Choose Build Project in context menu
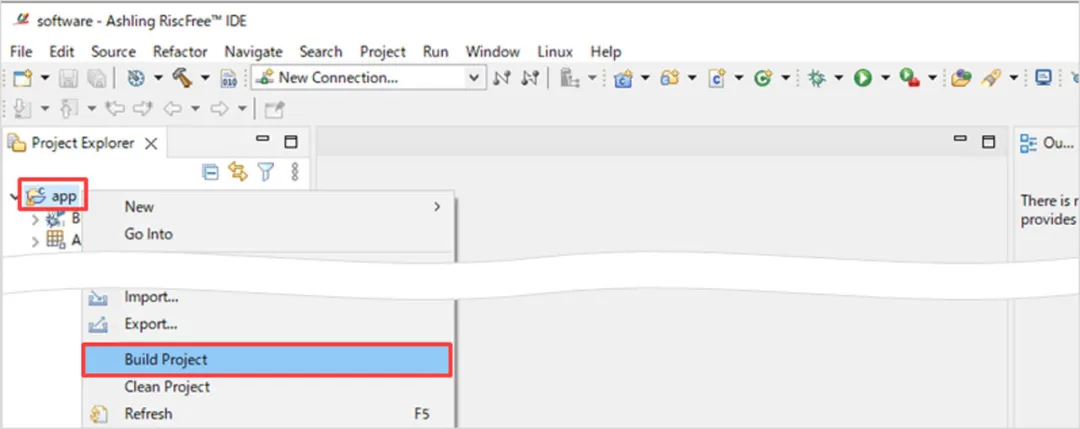Viewport: 1080px width, 429px height. click(x=267, y=359)
